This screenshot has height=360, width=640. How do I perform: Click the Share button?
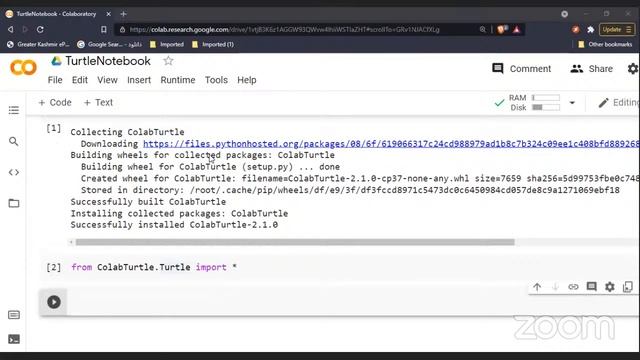591,69
